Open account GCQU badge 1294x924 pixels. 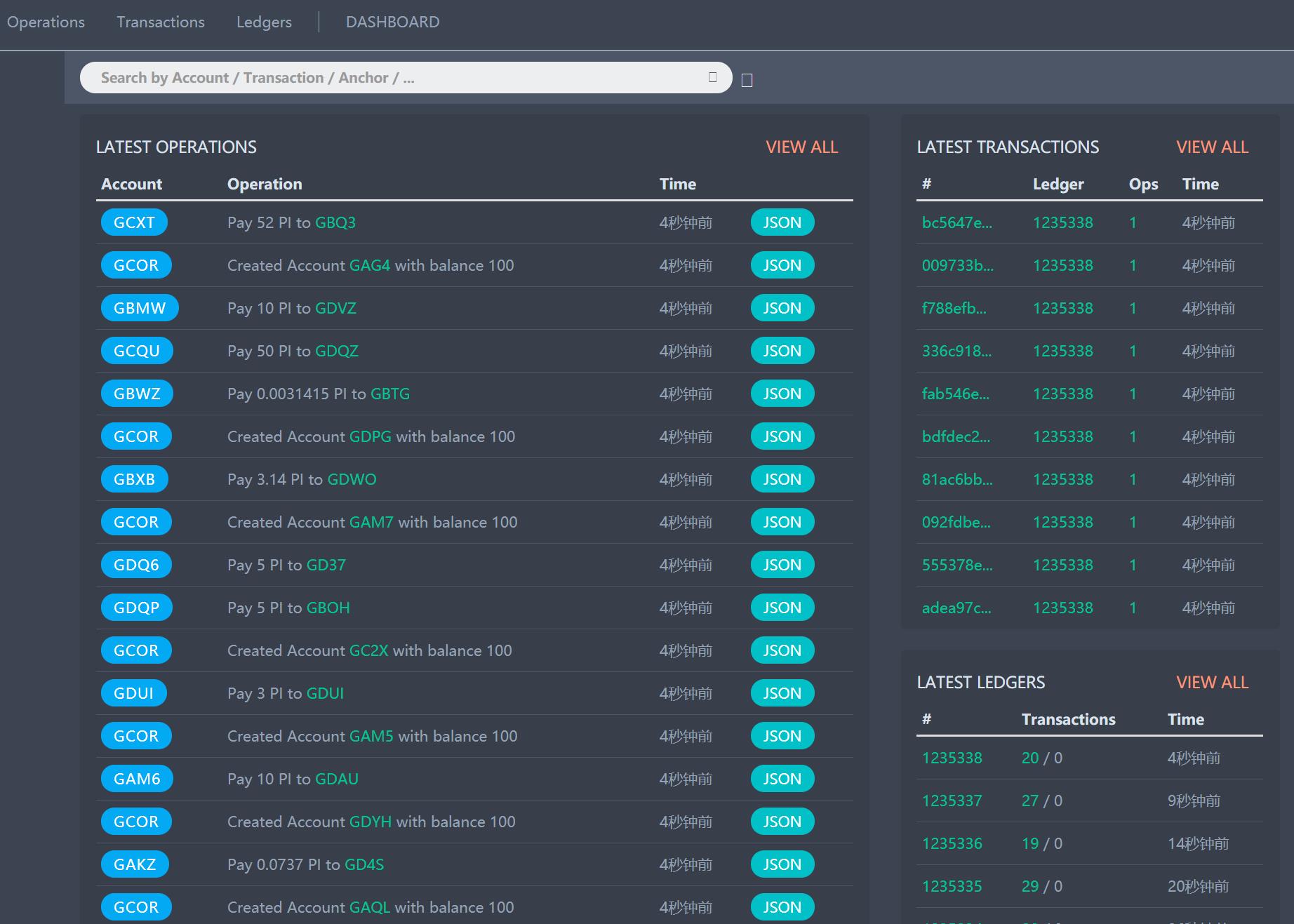tap(137, 351)
